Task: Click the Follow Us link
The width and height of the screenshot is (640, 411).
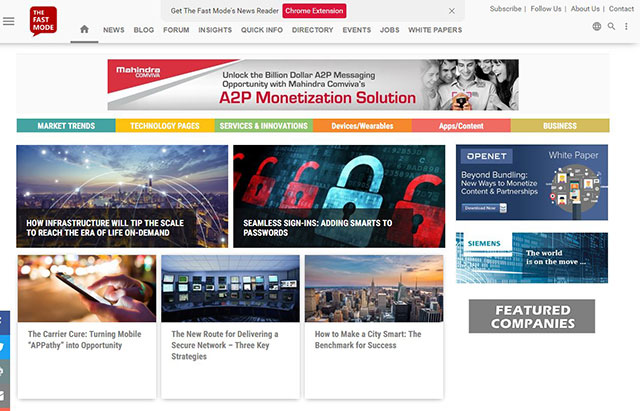Action: 546,9
